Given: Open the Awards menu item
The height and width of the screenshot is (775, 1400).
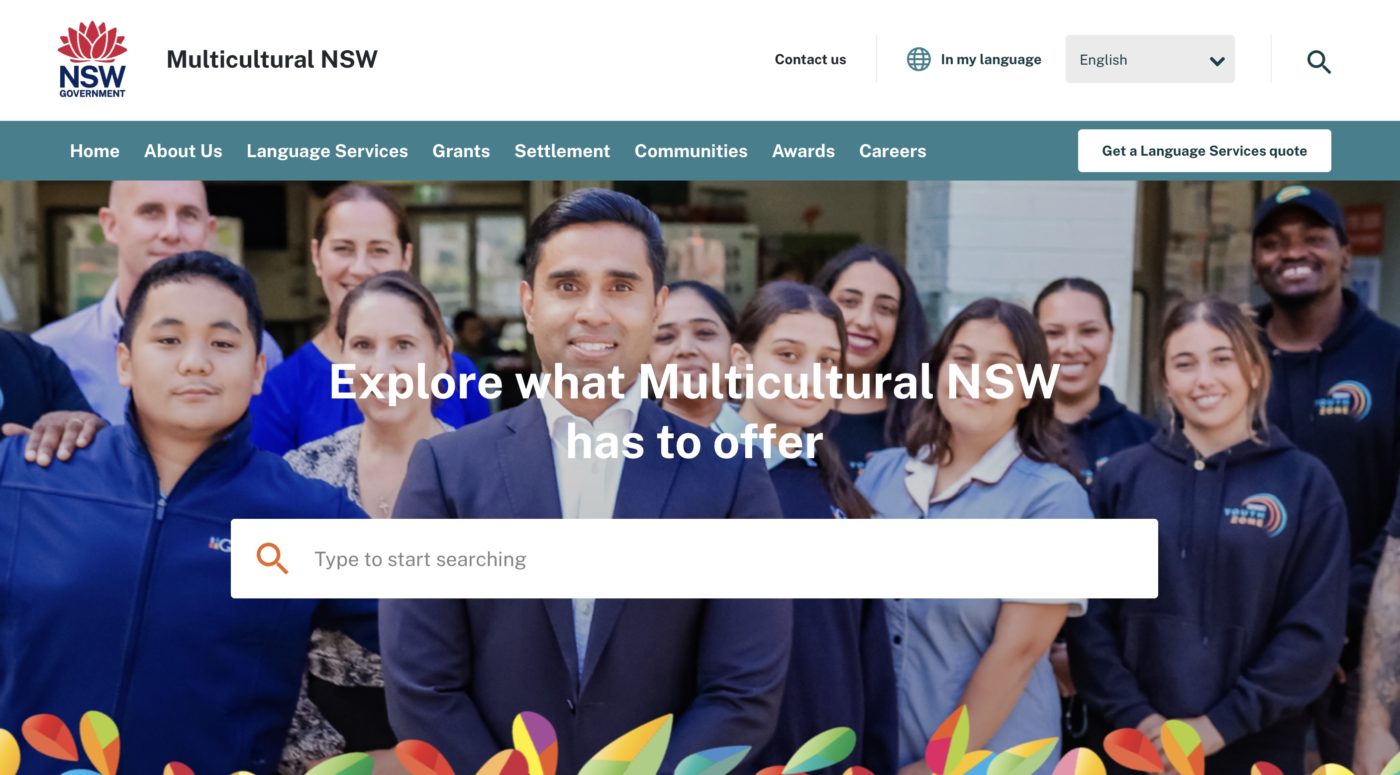Looking at the screenshot, I should pos(803,151).
